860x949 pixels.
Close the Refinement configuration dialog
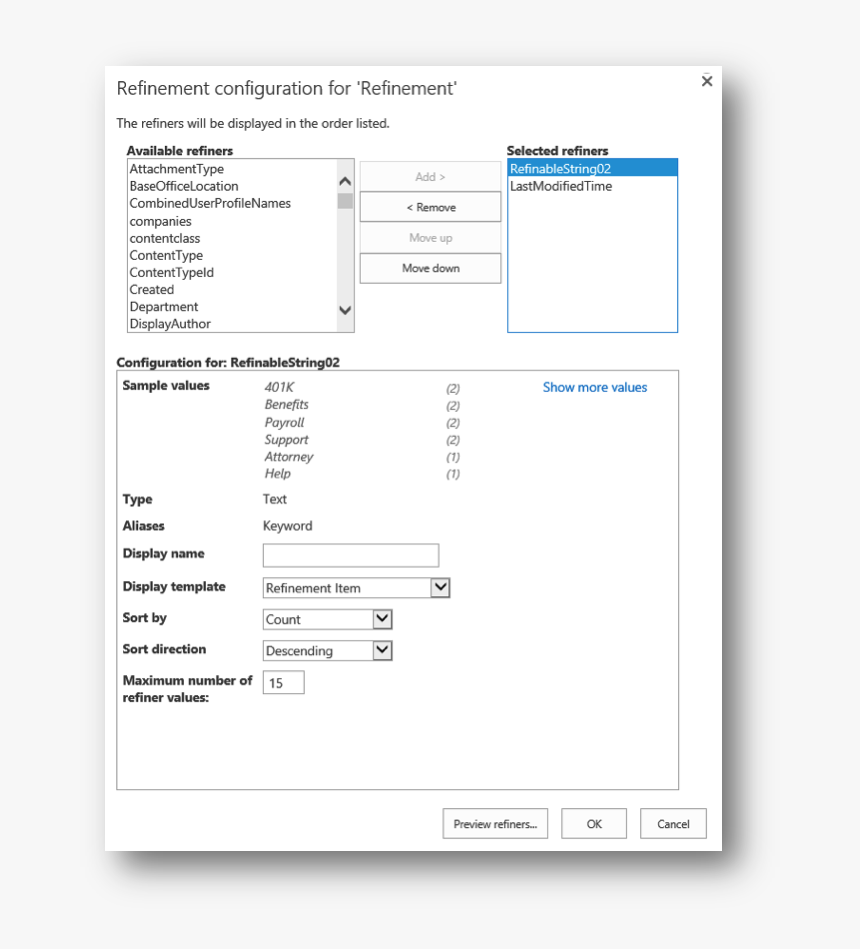click(707, 81)
